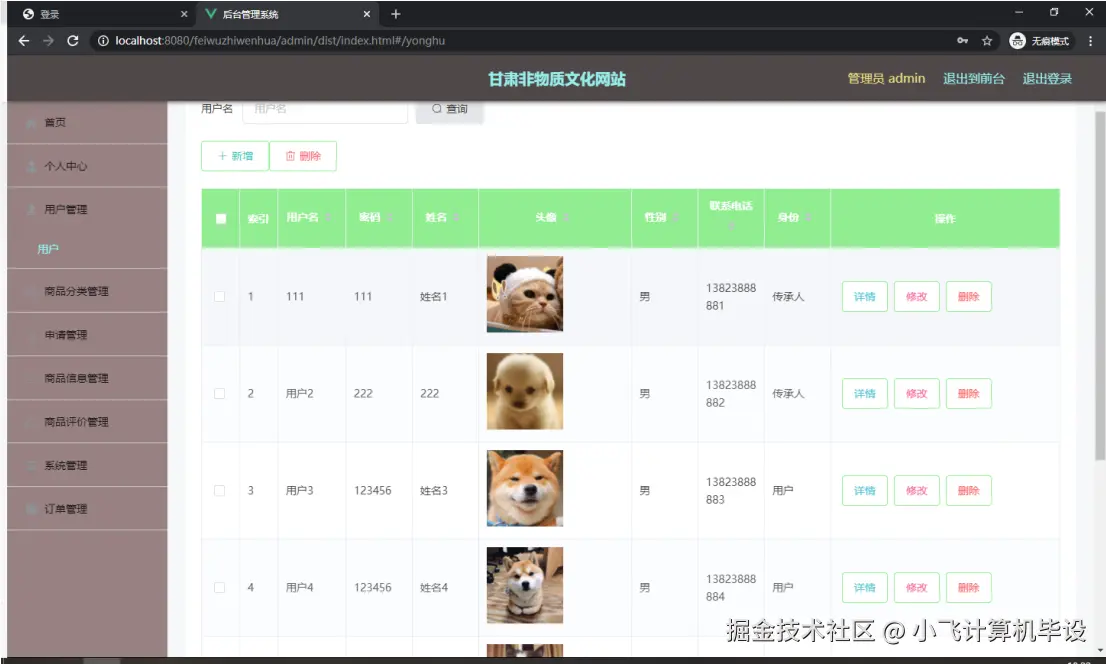Sort table by 用户名 column arrows

click(329, 217)
